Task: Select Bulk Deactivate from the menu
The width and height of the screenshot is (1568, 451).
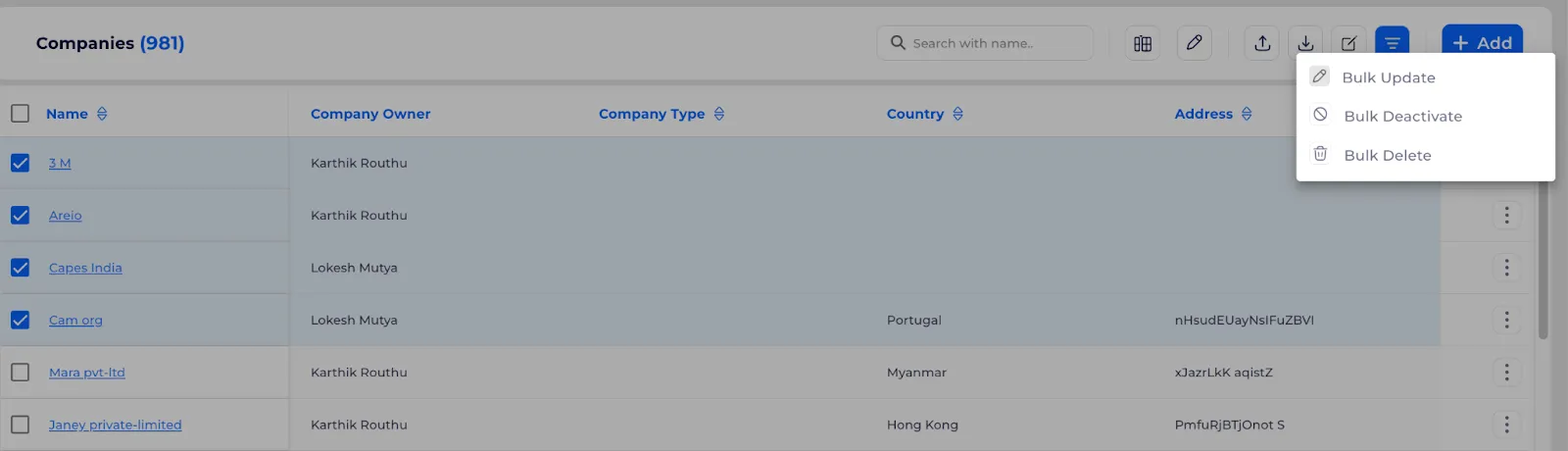Action: [x=1425, y=116]
